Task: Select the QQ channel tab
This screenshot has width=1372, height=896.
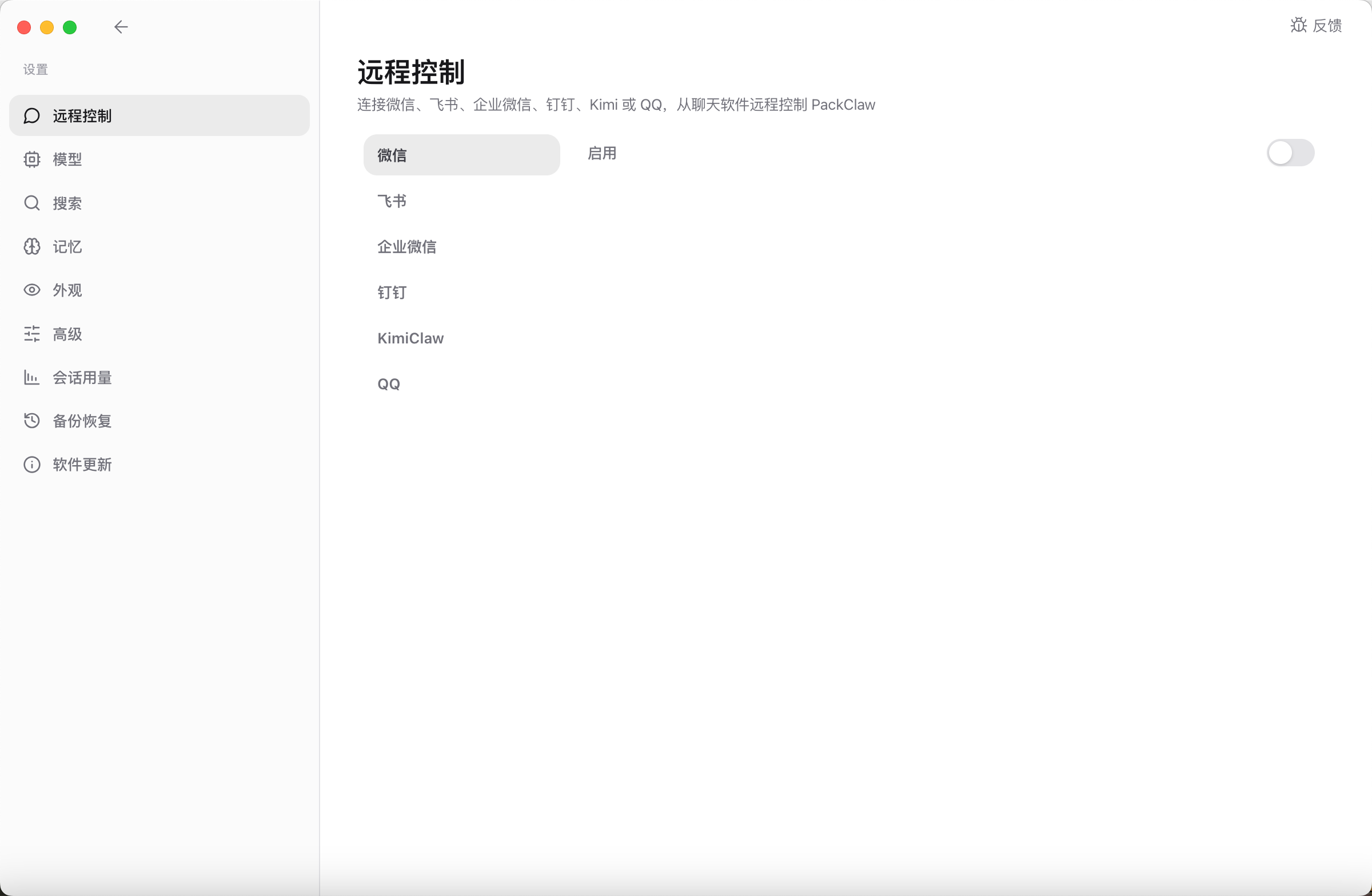Action: (461, 384)
